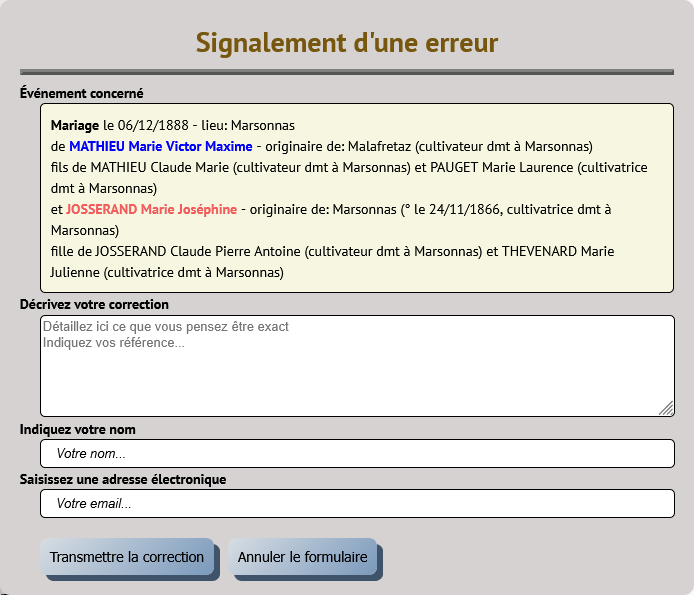Click the Transmettre la correction button
Screen dimensions: 694x595
pos(127,557)
